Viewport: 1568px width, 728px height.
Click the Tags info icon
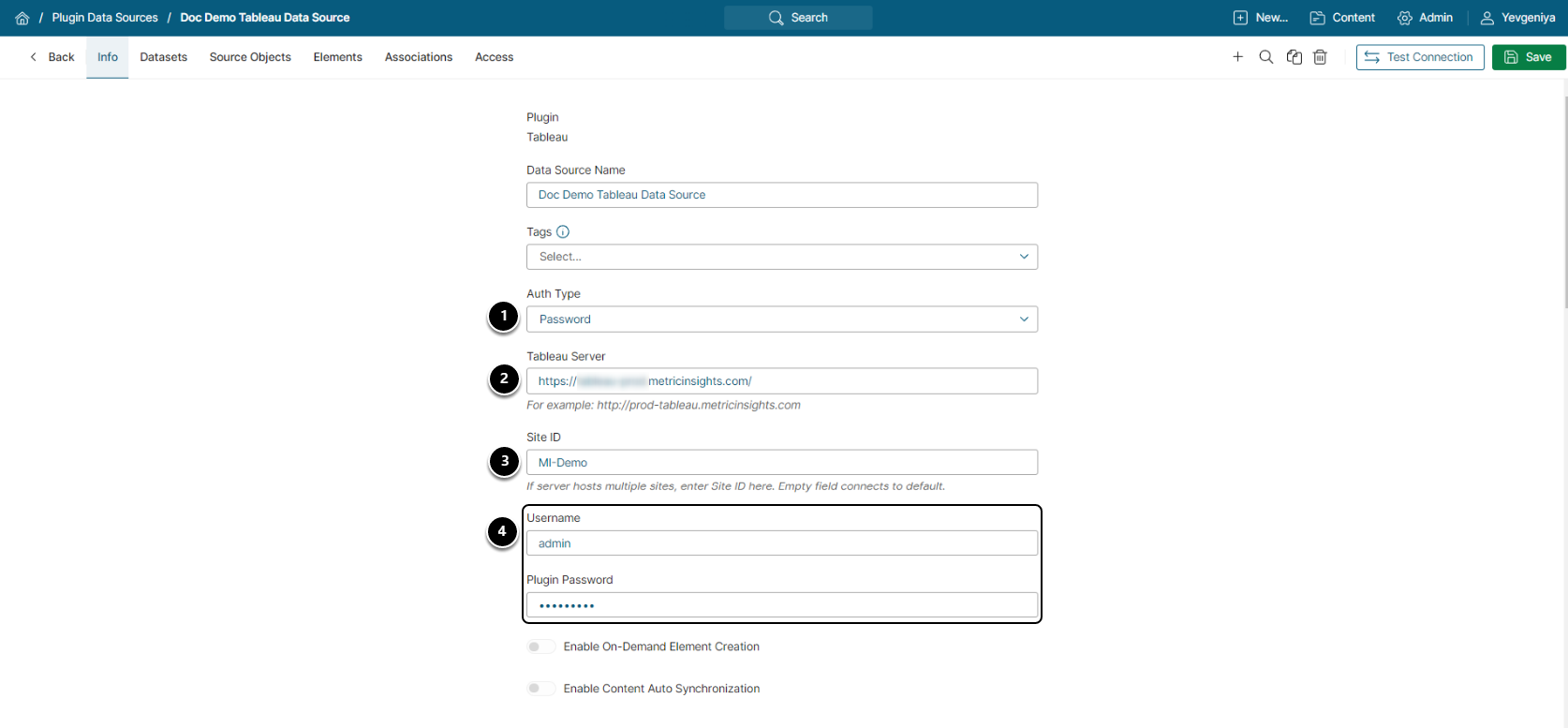point(563,231)
